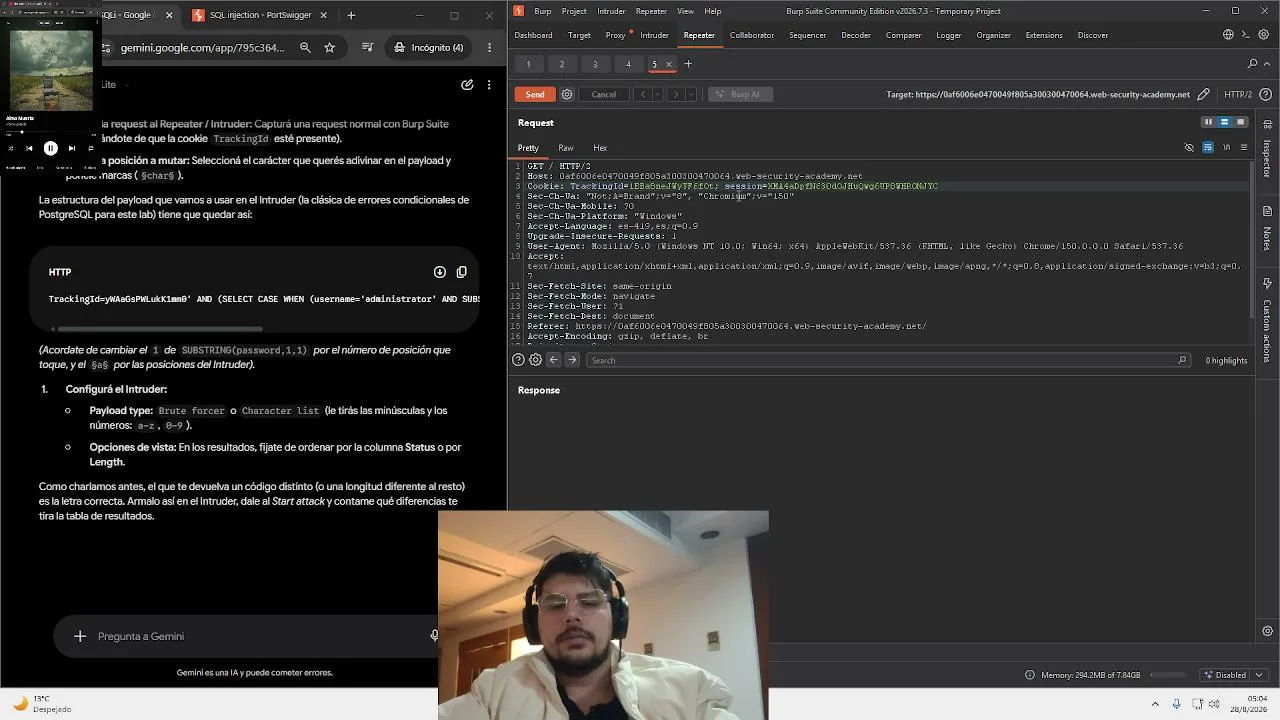Toggle shuffle in the music mini player
1280x720 pixels.
point(11,148)
